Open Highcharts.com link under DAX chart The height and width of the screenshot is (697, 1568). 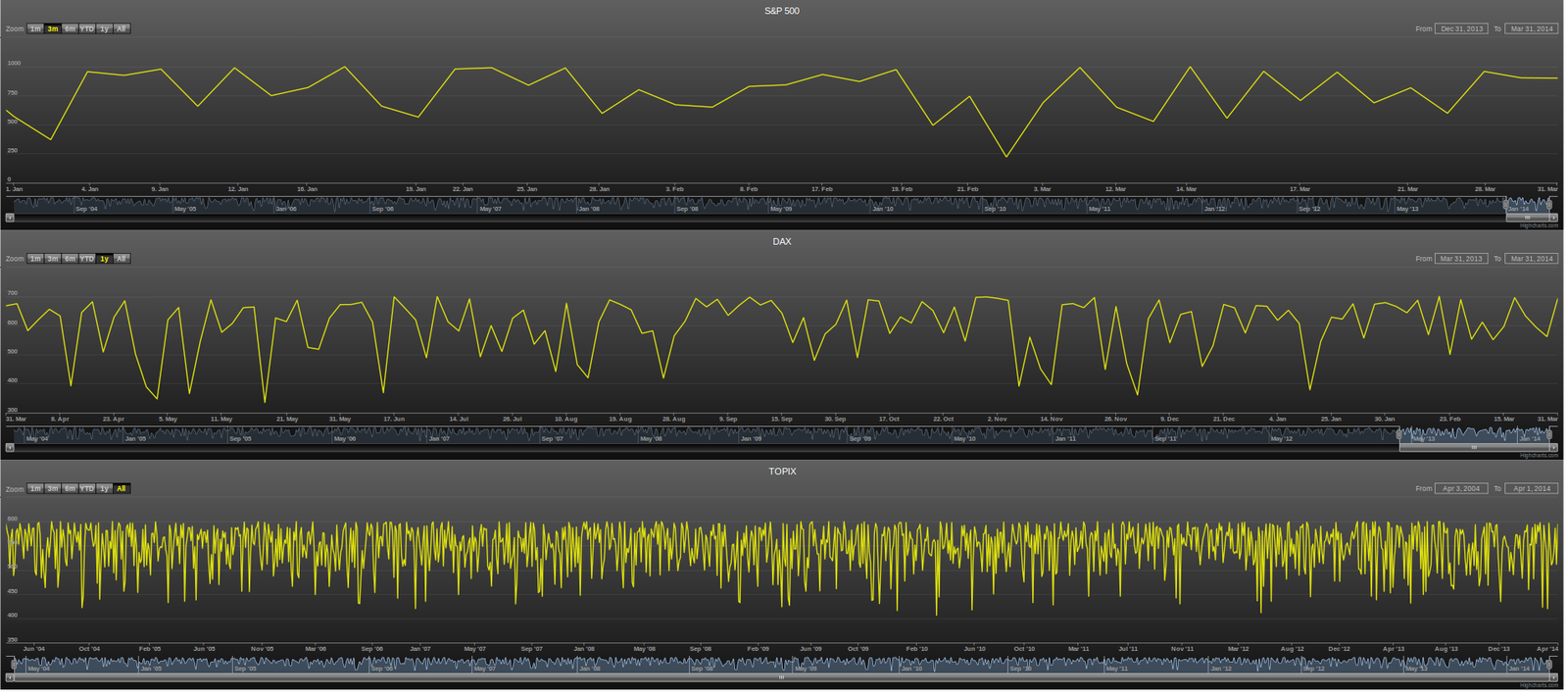tap(1539, 455)
